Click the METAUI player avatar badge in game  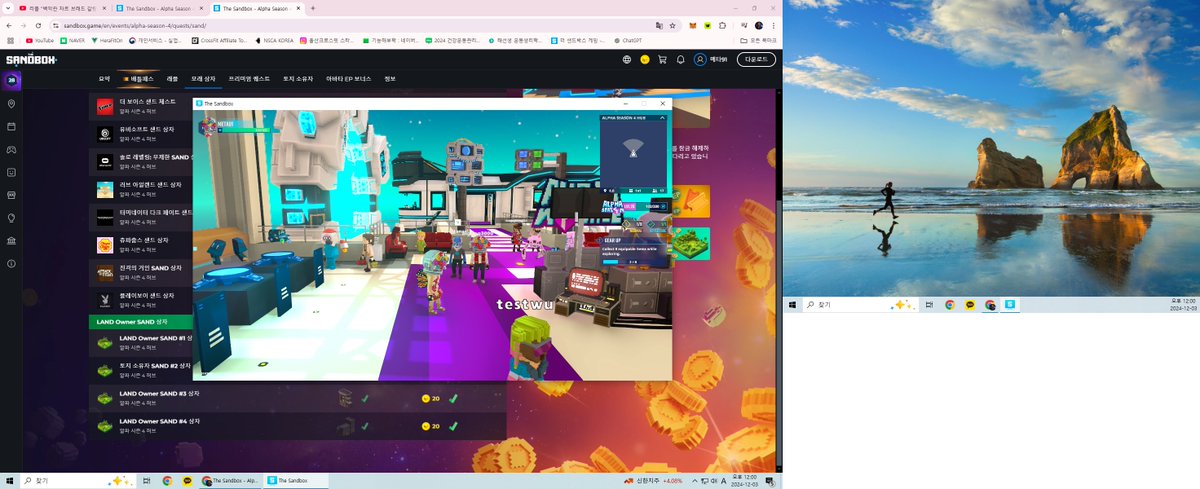pyautogui.click(x=209, y=126)
